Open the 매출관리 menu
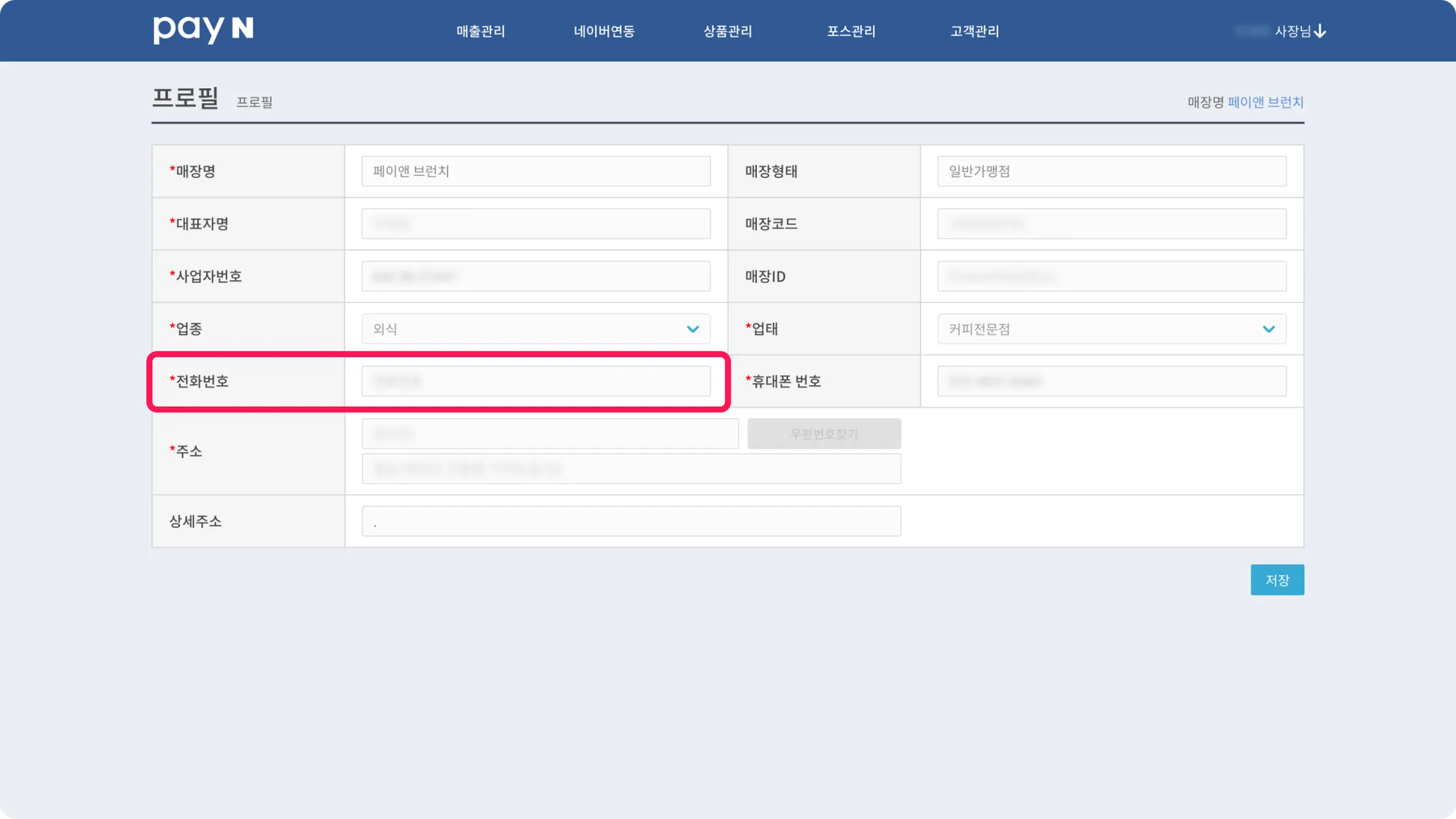 pos(481,31)
